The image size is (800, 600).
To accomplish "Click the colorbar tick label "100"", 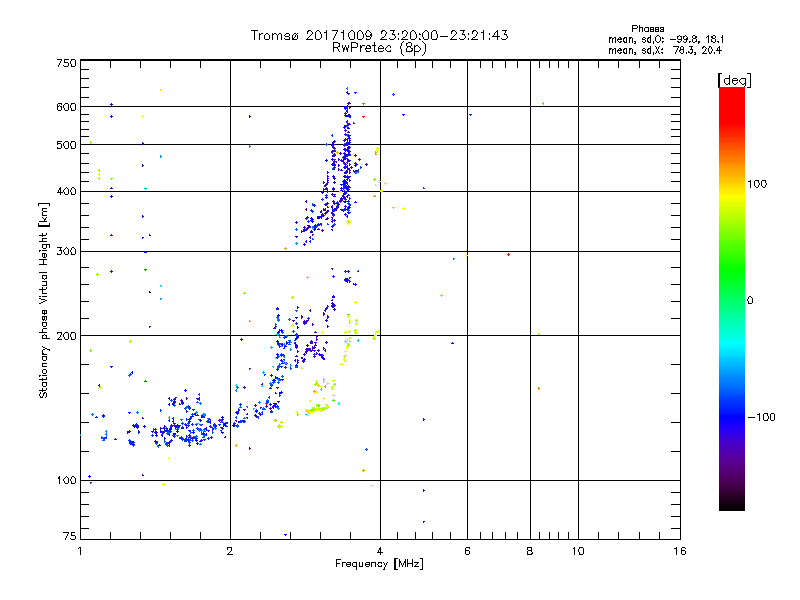I will (x=757, y=184).
